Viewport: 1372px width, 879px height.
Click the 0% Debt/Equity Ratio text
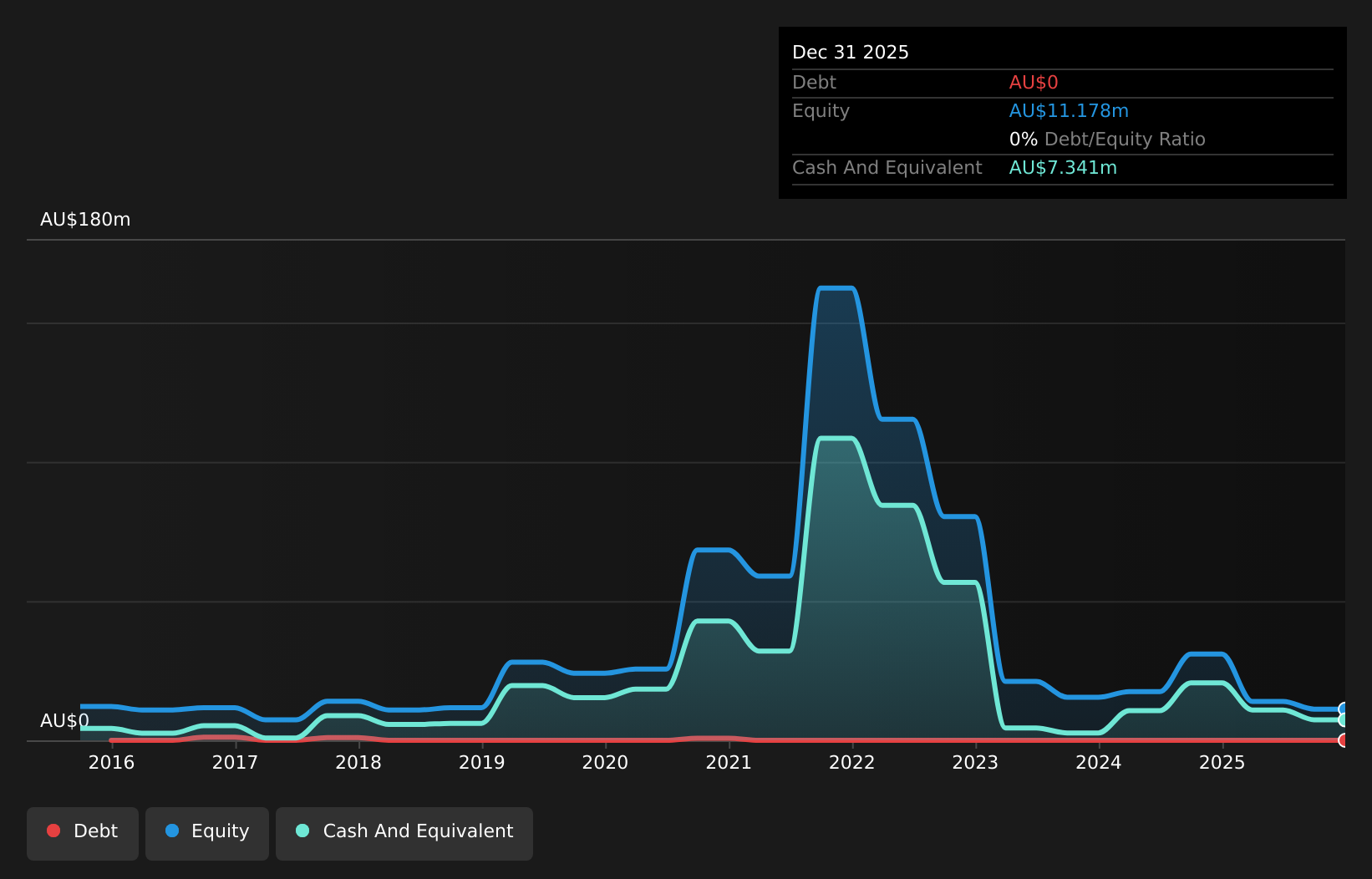[1107, 140]
